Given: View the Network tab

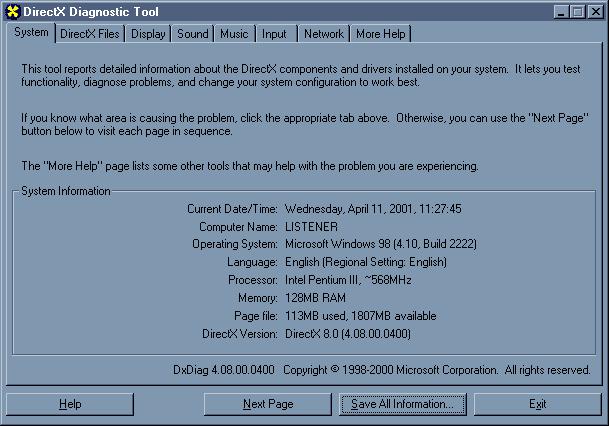Looking at the screenshot, I should click(323, 34).
